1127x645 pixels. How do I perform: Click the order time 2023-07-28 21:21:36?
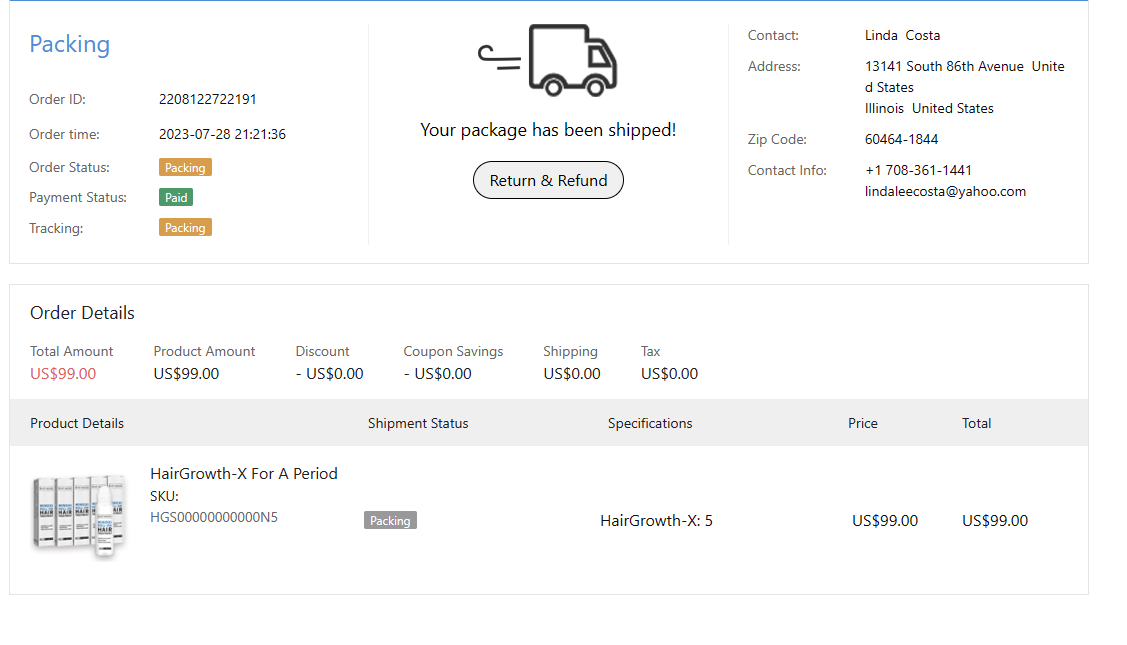[x=222, y=134]
